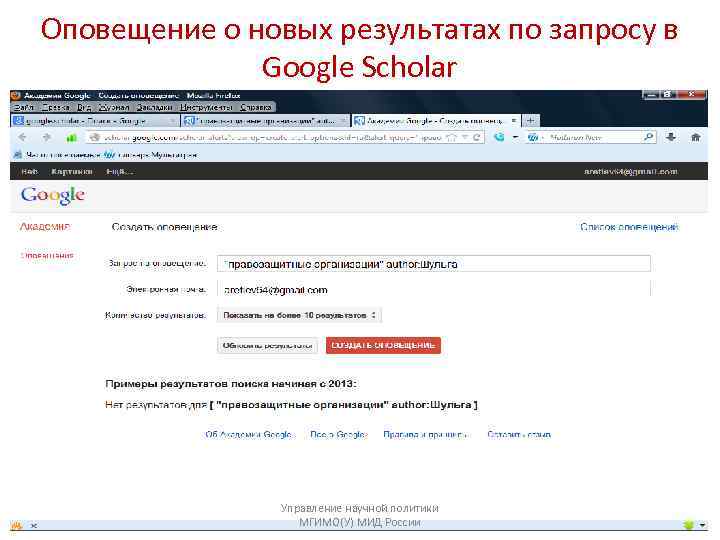Open the Журнал menu

(x=114, y=107)
